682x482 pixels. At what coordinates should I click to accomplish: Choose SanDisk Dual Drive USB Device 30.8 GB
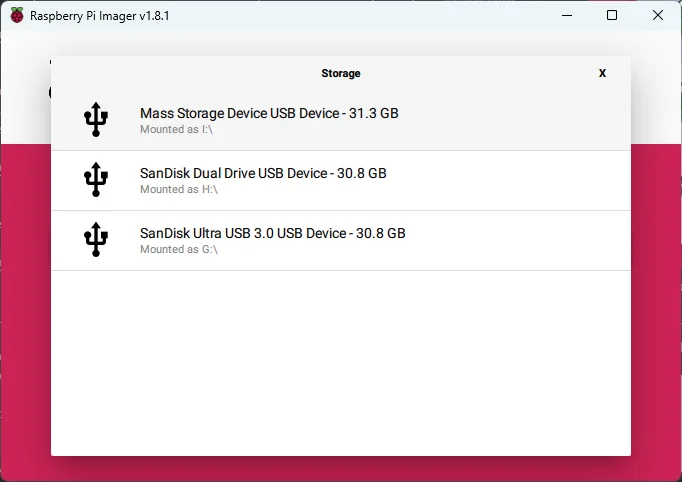[x=263, y=173]
